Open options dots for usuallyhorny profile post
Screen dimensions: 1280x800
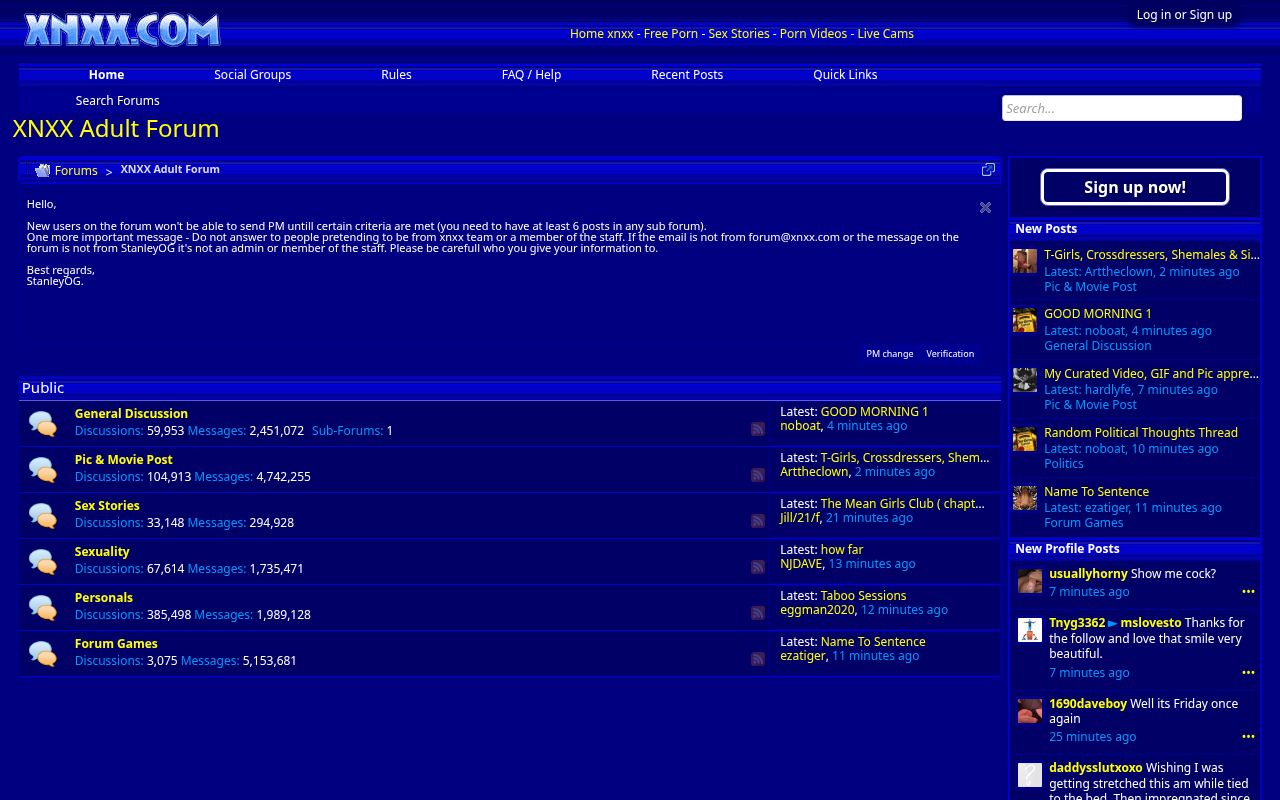coord(1248,592)
